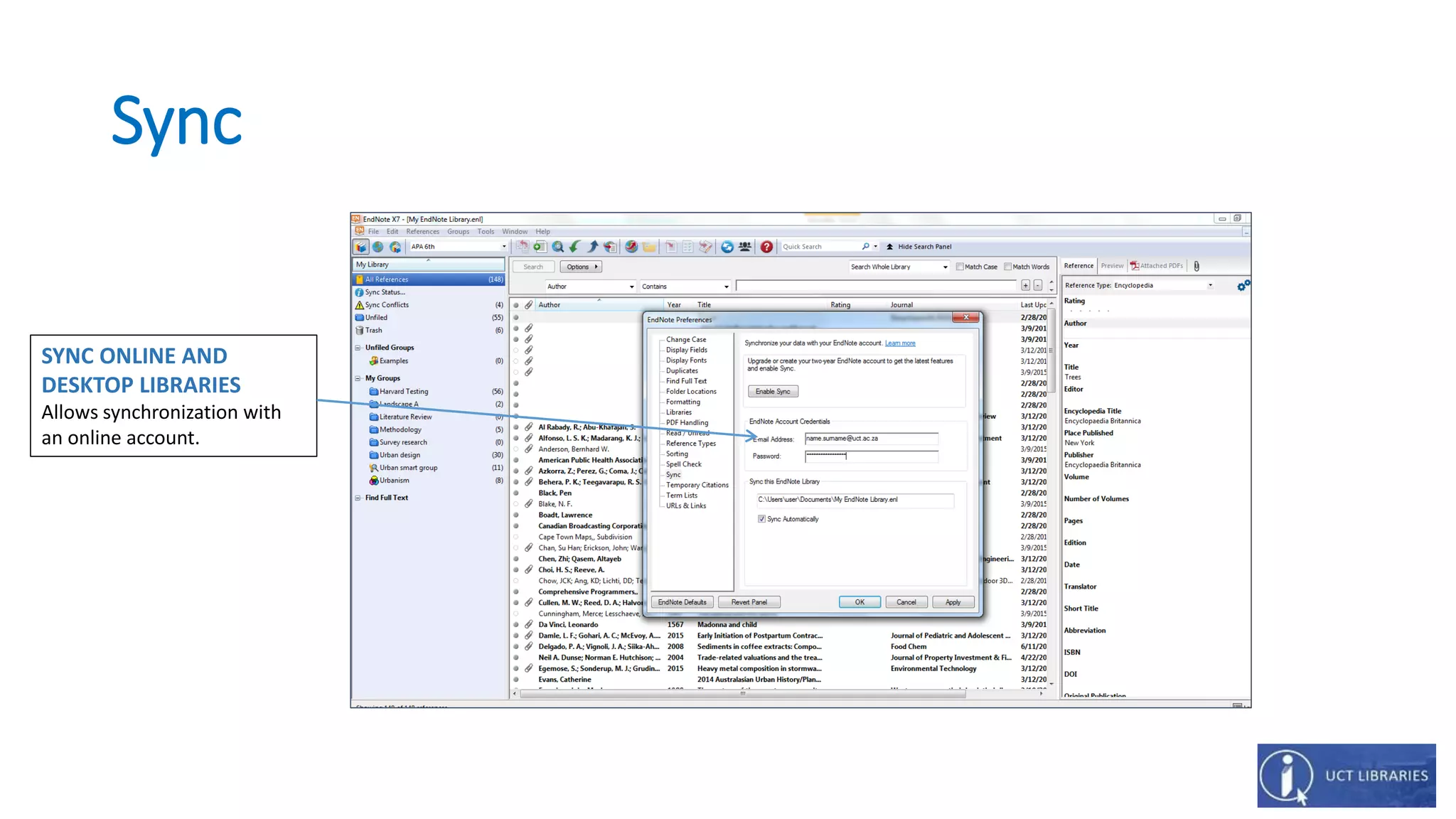Select Integrated Library & Online Search Mode icon
Viewport: 1456px width, 819px height.
pyautogui.click(x=395, y=247)
